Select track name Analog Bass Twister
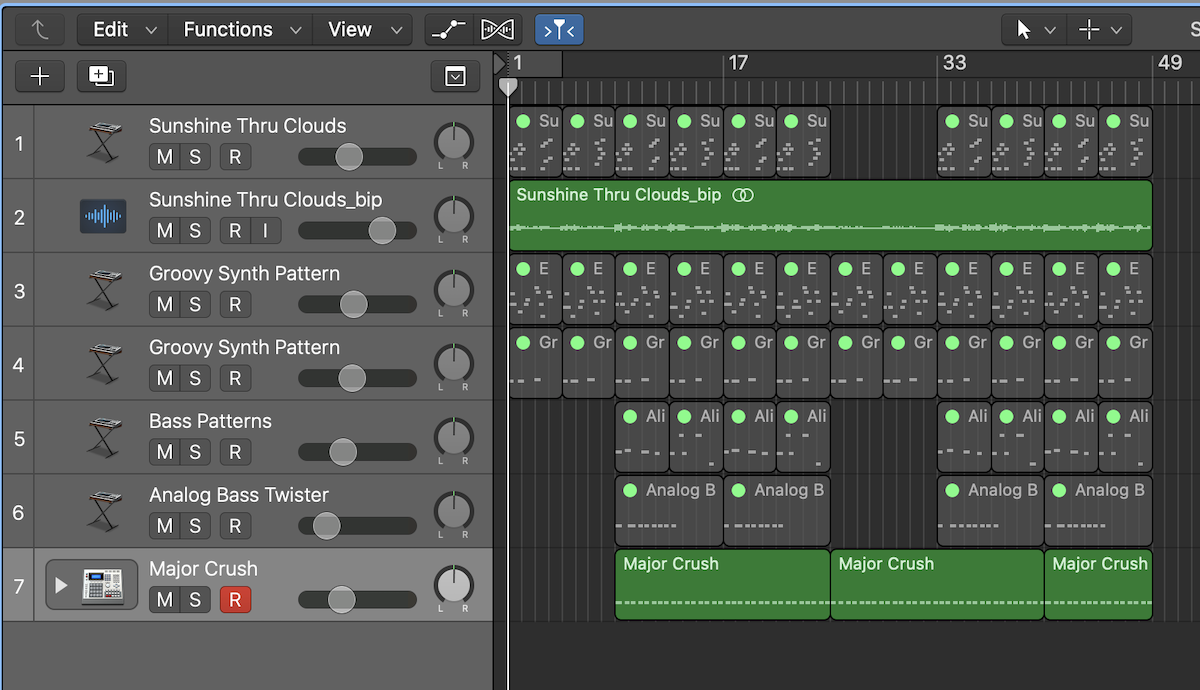The width and height of the screenshot is (1200, 690). click(239, 495)
